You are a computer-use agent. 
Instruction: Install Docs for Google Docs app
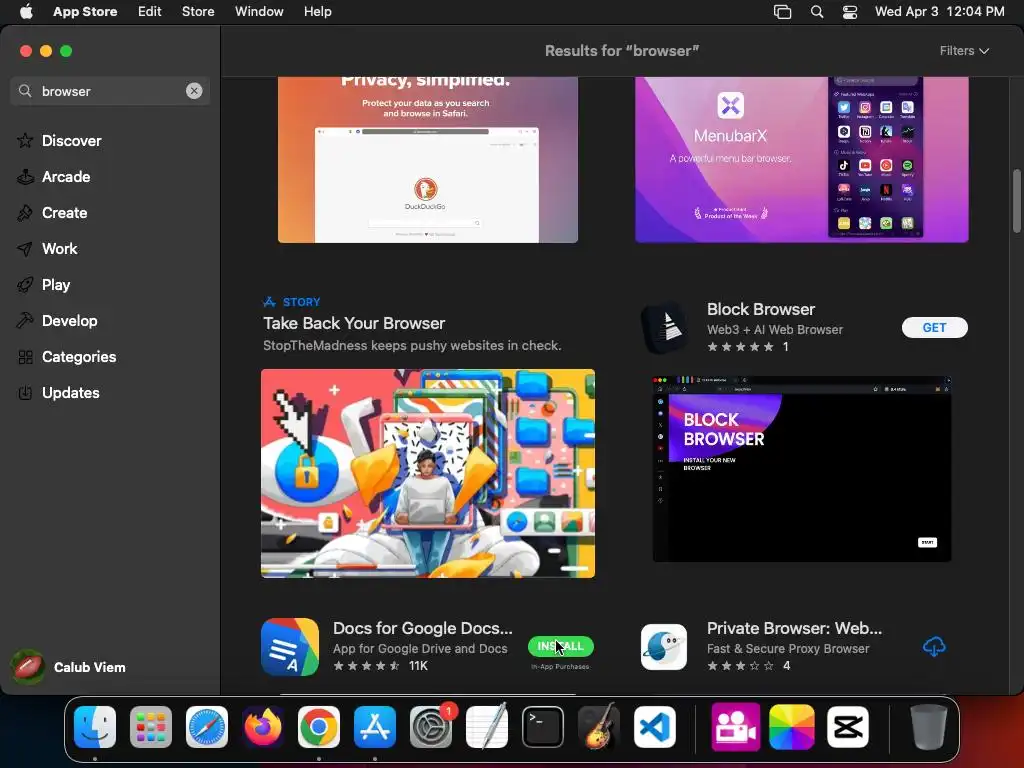560,646
